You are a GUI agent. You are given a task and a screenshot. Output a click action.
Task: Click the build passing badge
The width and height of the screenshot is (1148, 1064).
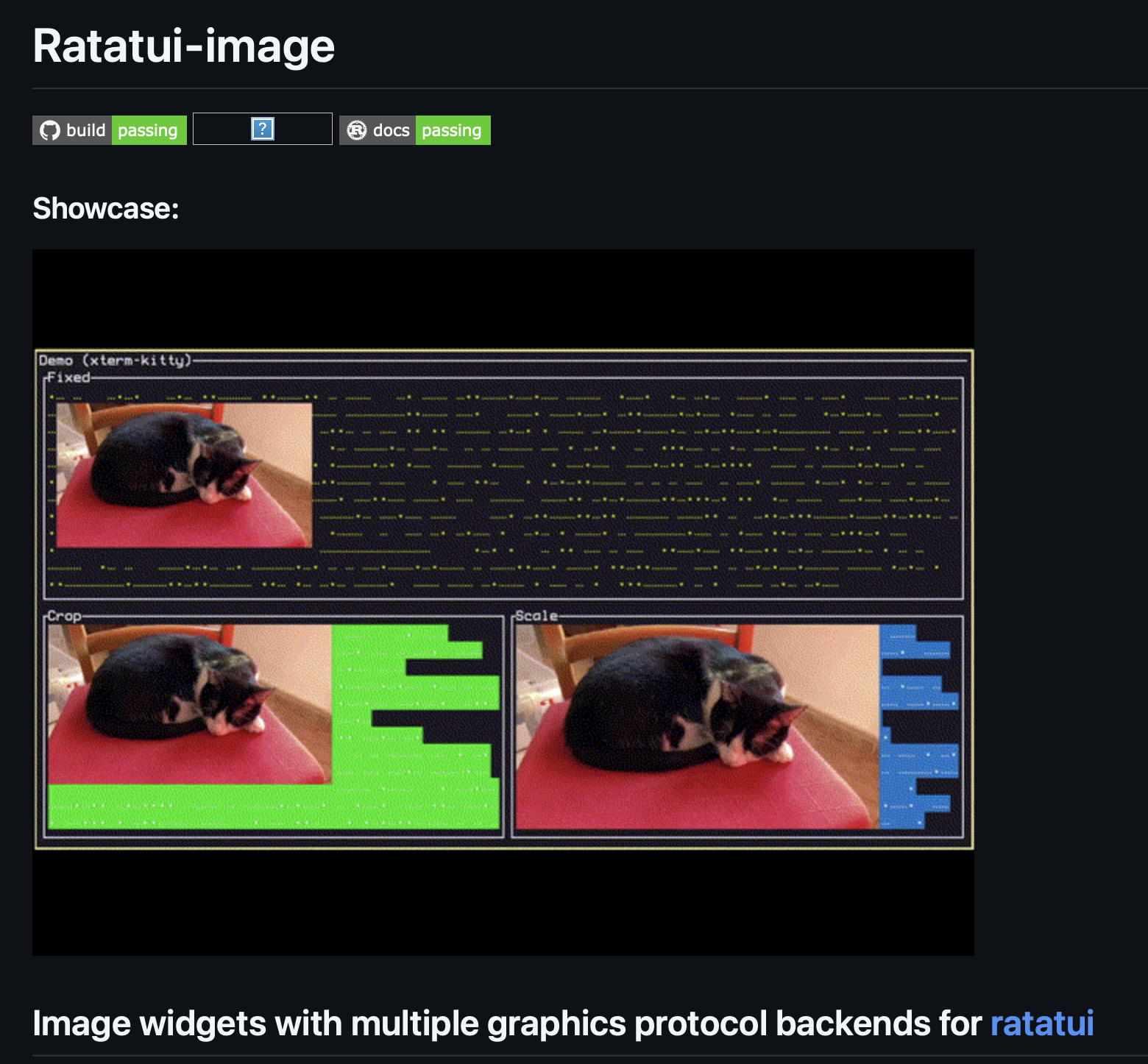(110, 130)
